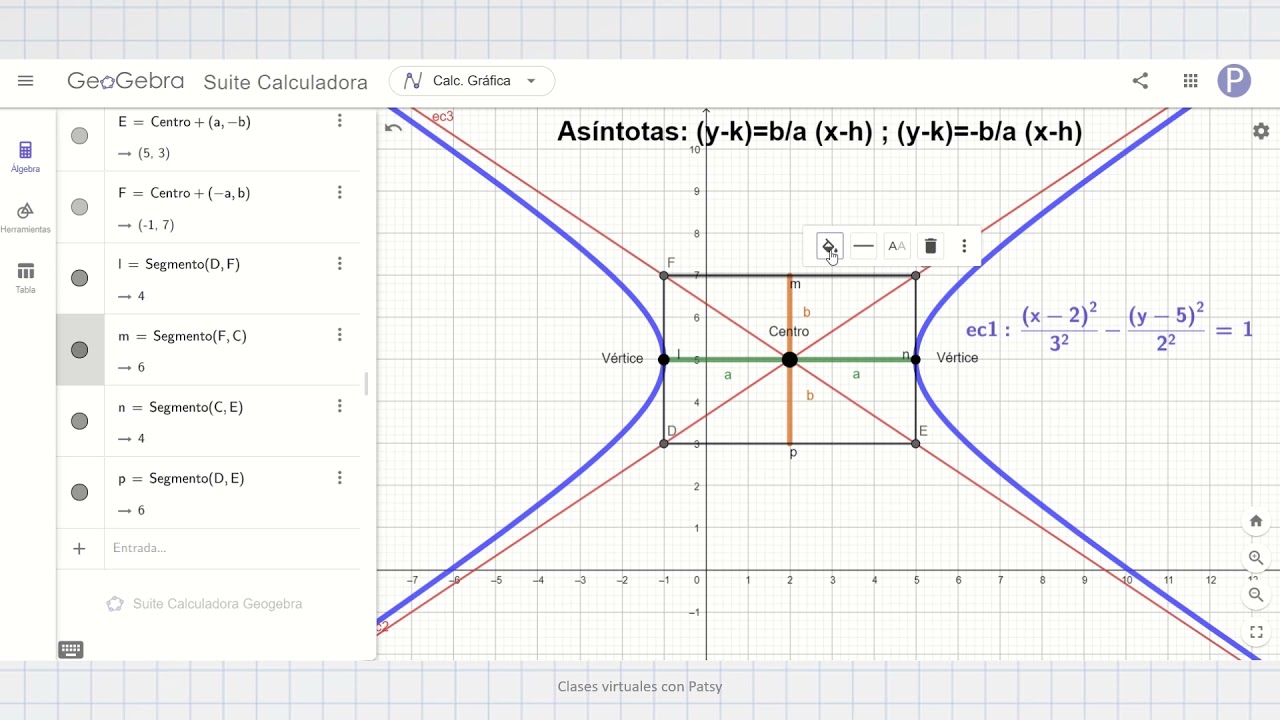Image resolution: width=1280 pixels, height=720 pixels.
Task: Open the Calc. Gráfica app dropdown
Action: [472, 81]
